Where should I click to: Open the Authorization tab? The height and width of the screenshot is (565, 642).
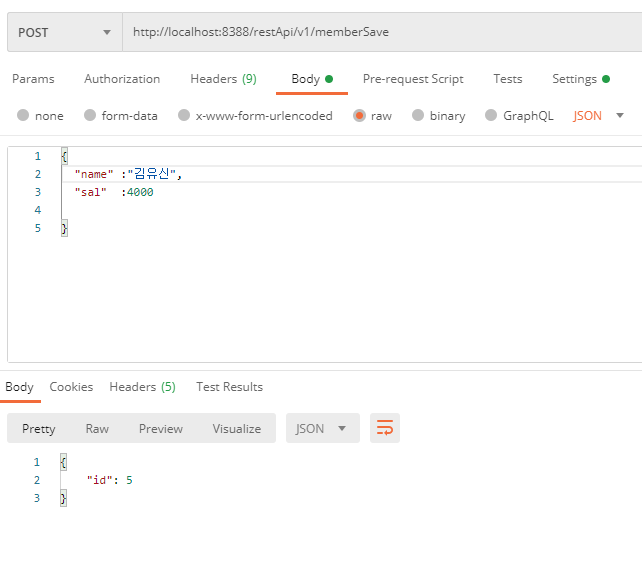click(122, 79)
